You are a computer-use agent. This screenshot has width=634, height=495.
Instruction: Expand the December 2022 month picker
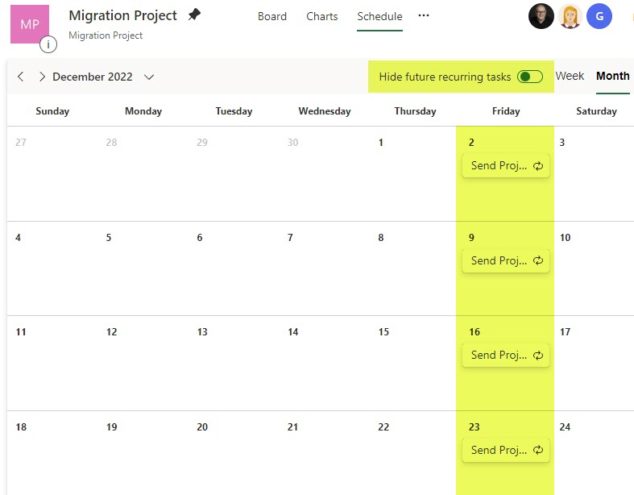click(149, 77)
